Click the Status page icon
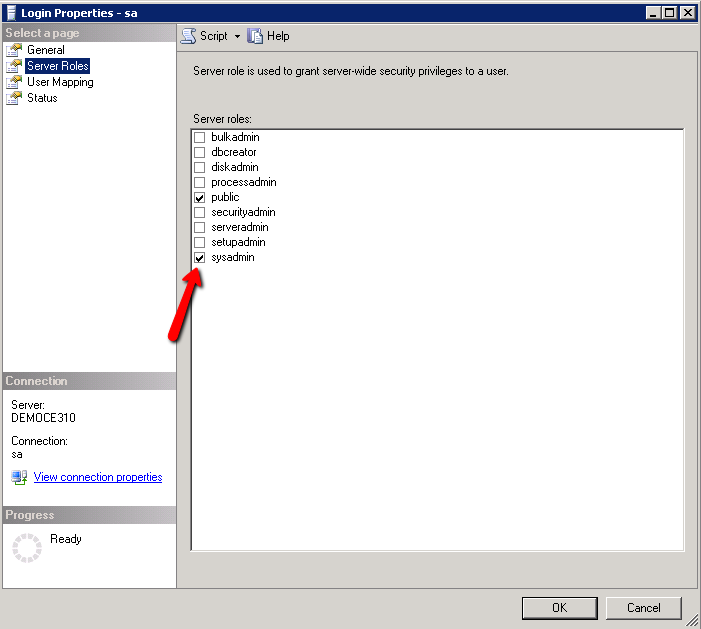701x629 pixels. (14, 98)
